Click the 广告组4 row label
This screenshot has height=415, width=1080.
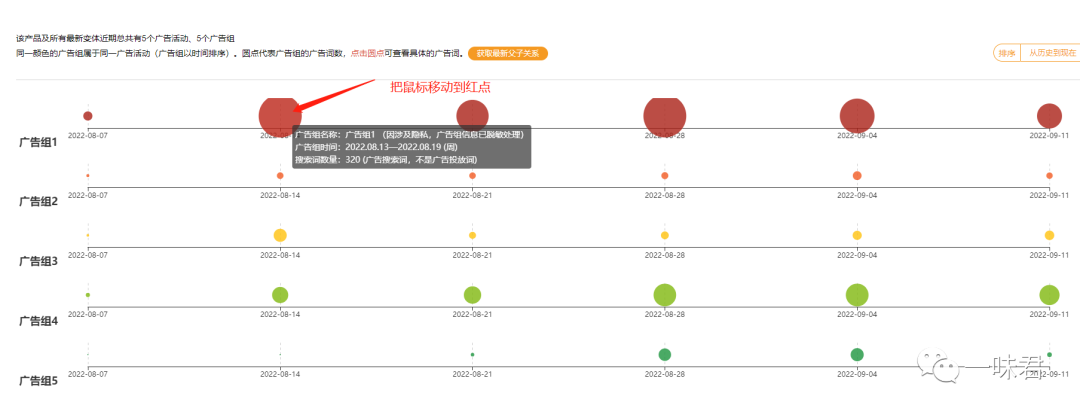tap(38, 321)
